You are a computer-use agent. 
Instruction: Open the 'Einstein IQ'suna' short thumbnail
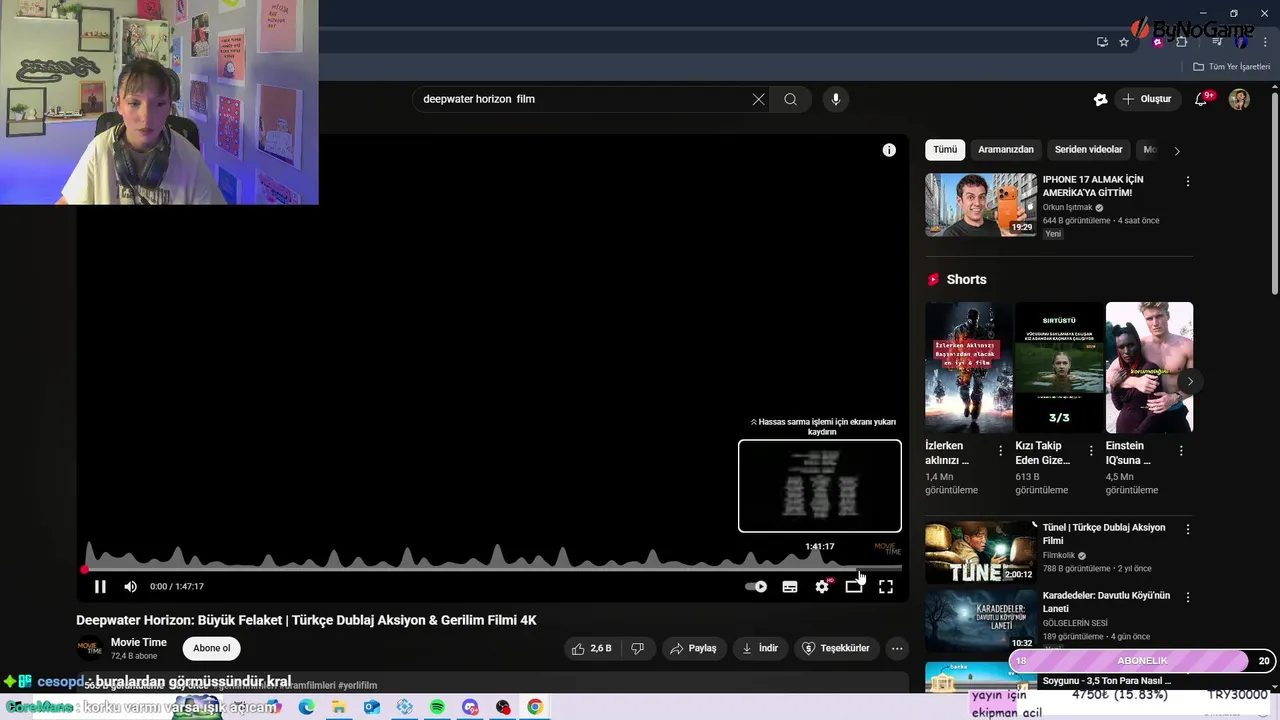tap(1149, 367)
